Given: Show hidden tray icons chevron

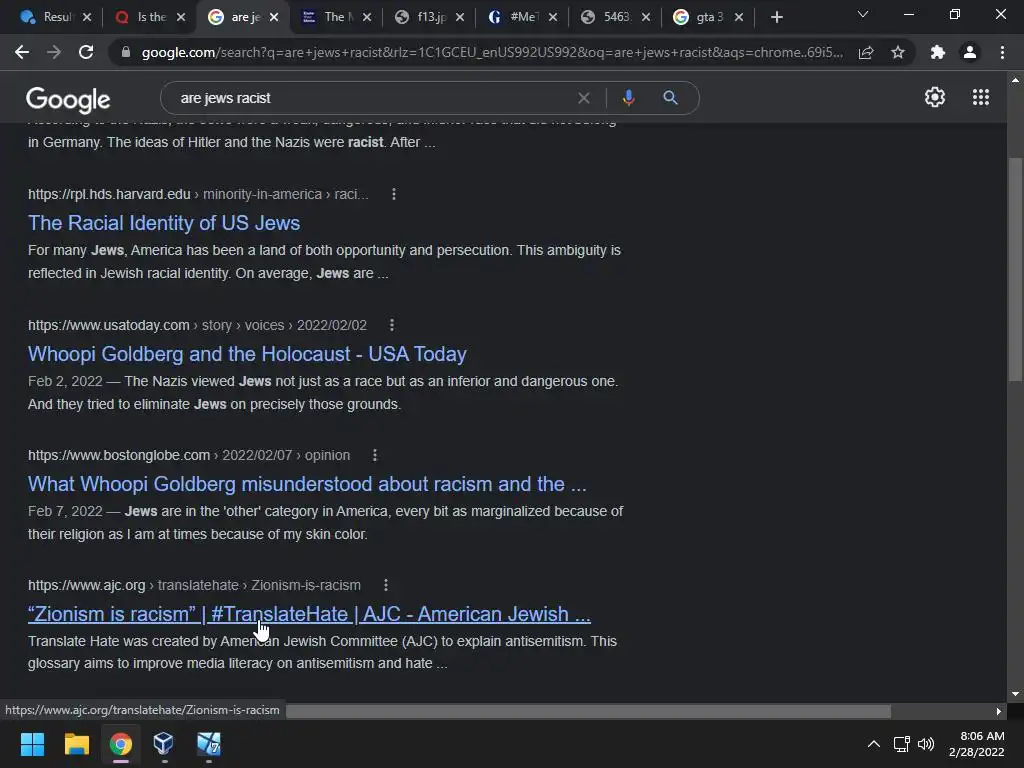Looking at the screenshot, I should (x=873, y=744).
